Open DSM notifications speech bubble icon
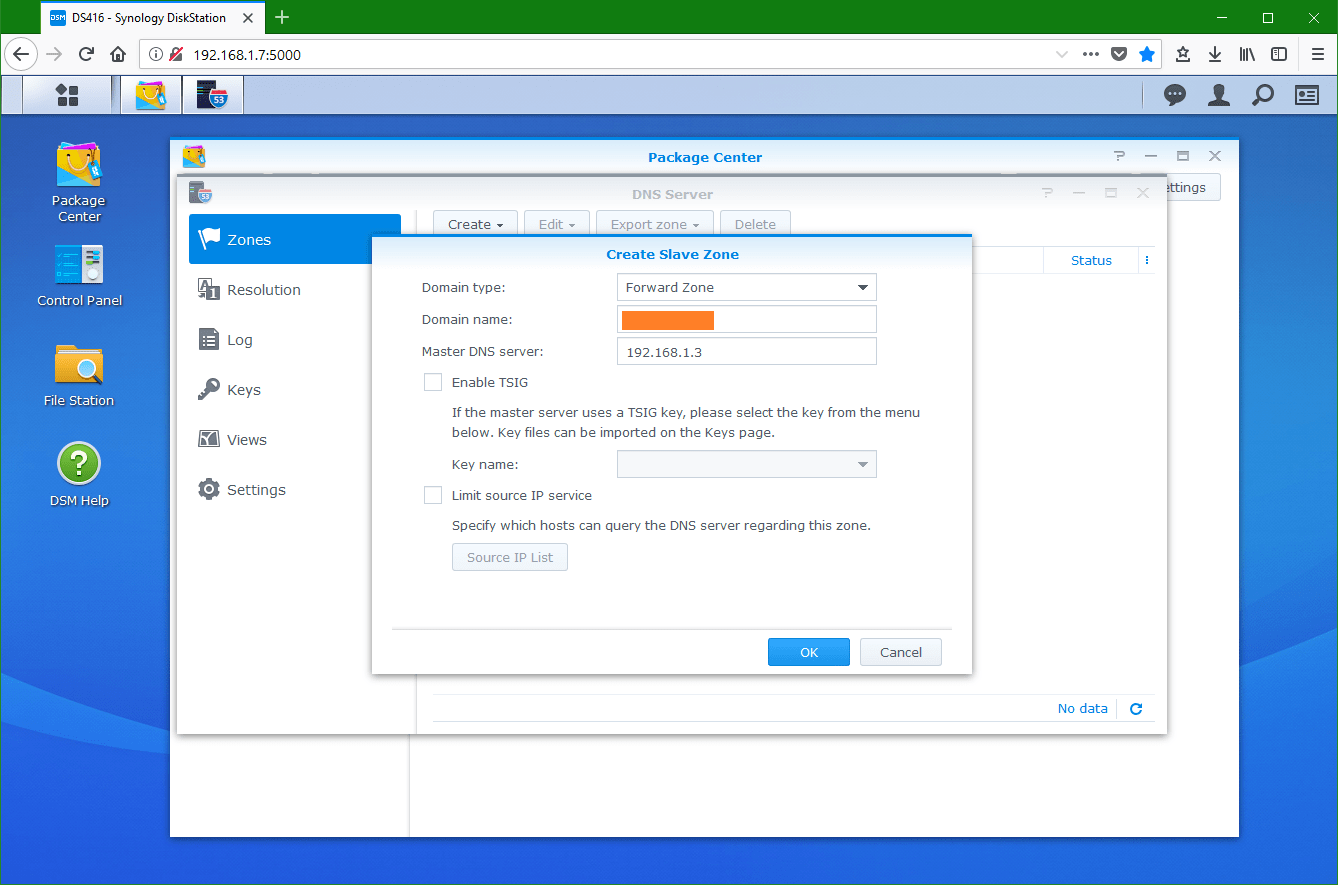This screenshot has height=885, width=1338. click(x=1175, y=95)
